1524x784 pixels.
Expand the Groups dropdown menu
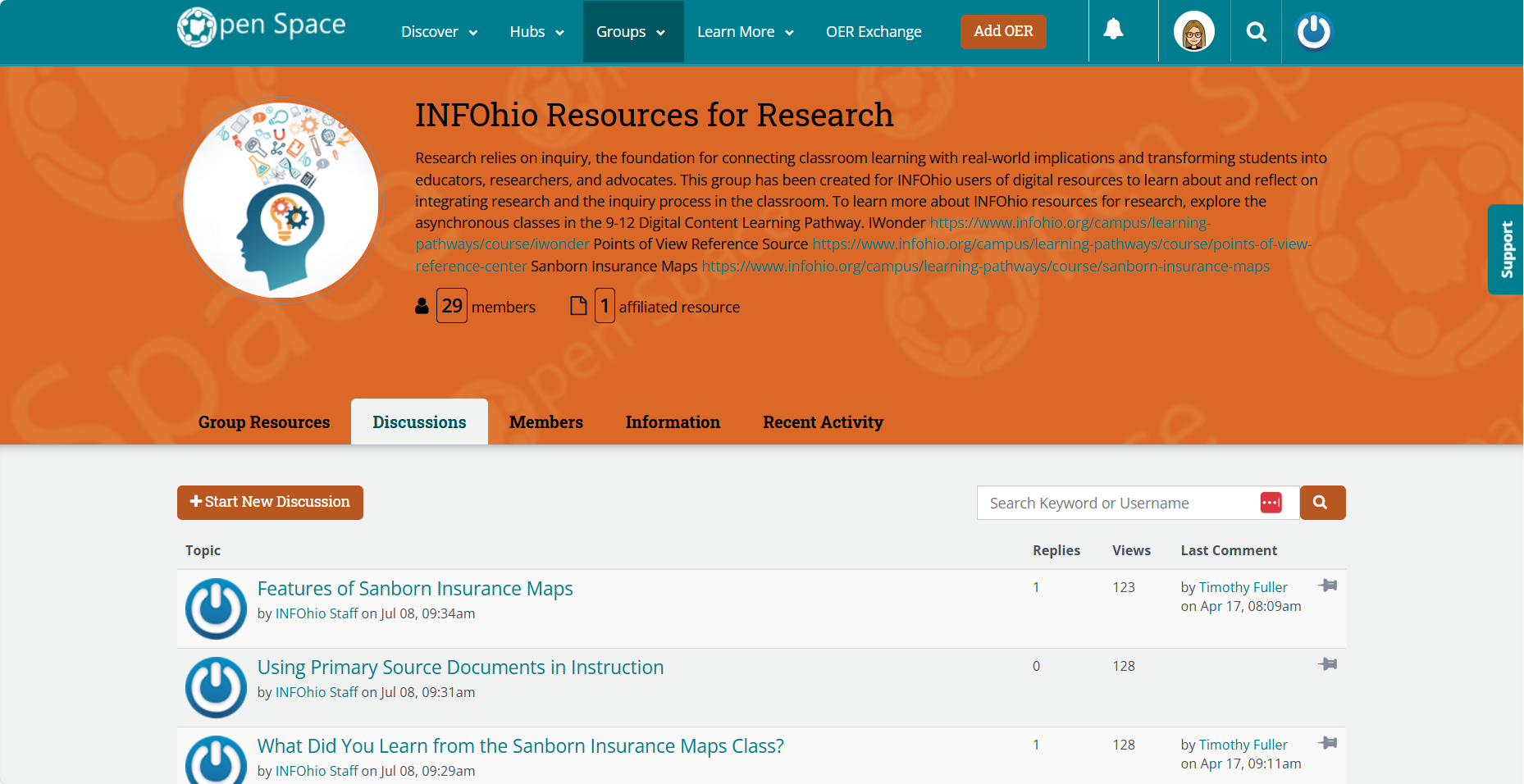coord(633,32)
